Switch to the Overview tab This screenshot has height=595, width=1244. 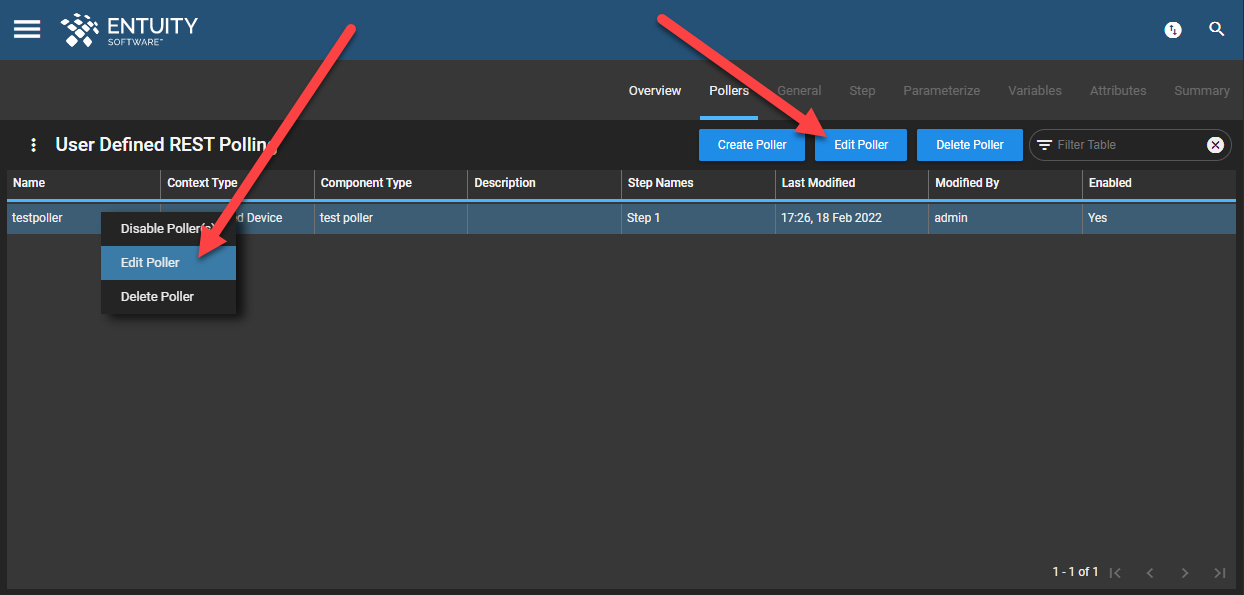point(655,91)
